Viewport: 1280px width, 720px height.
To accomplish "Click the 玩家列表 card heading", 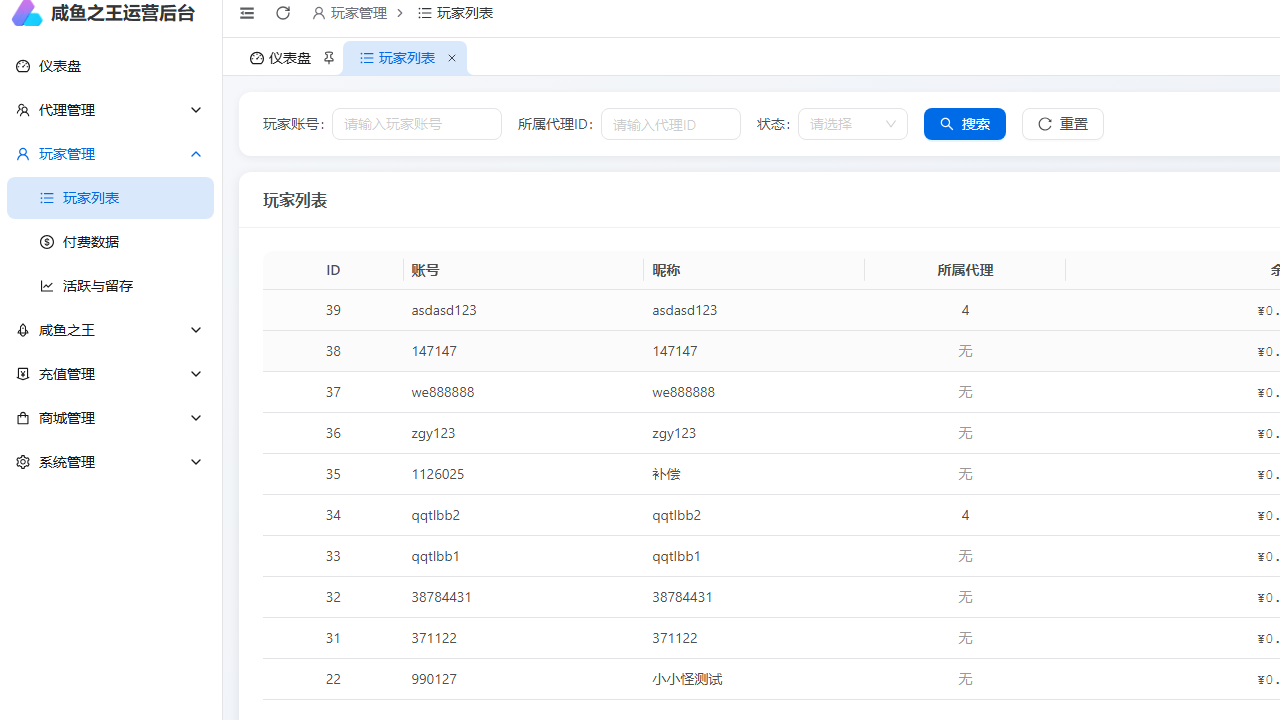I will [x=295, y=200].
